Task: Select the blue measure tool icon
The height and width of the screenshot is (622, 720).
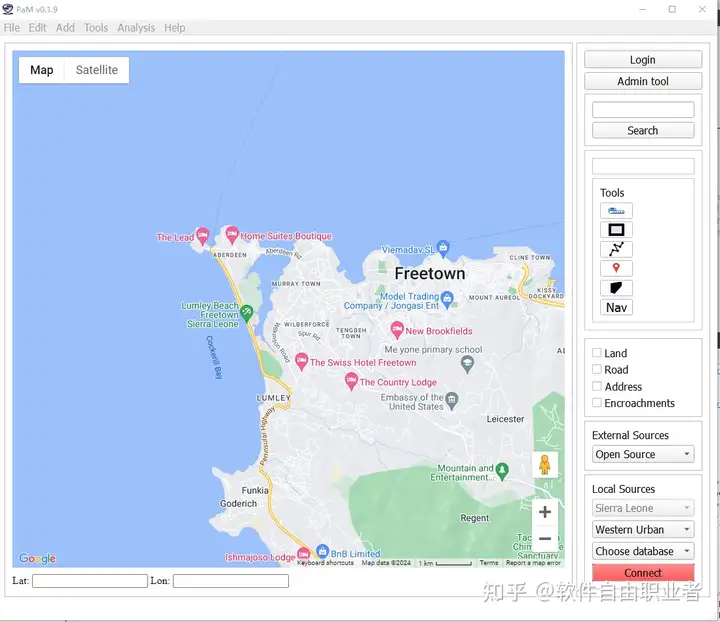Action: (x=616, y=211)
